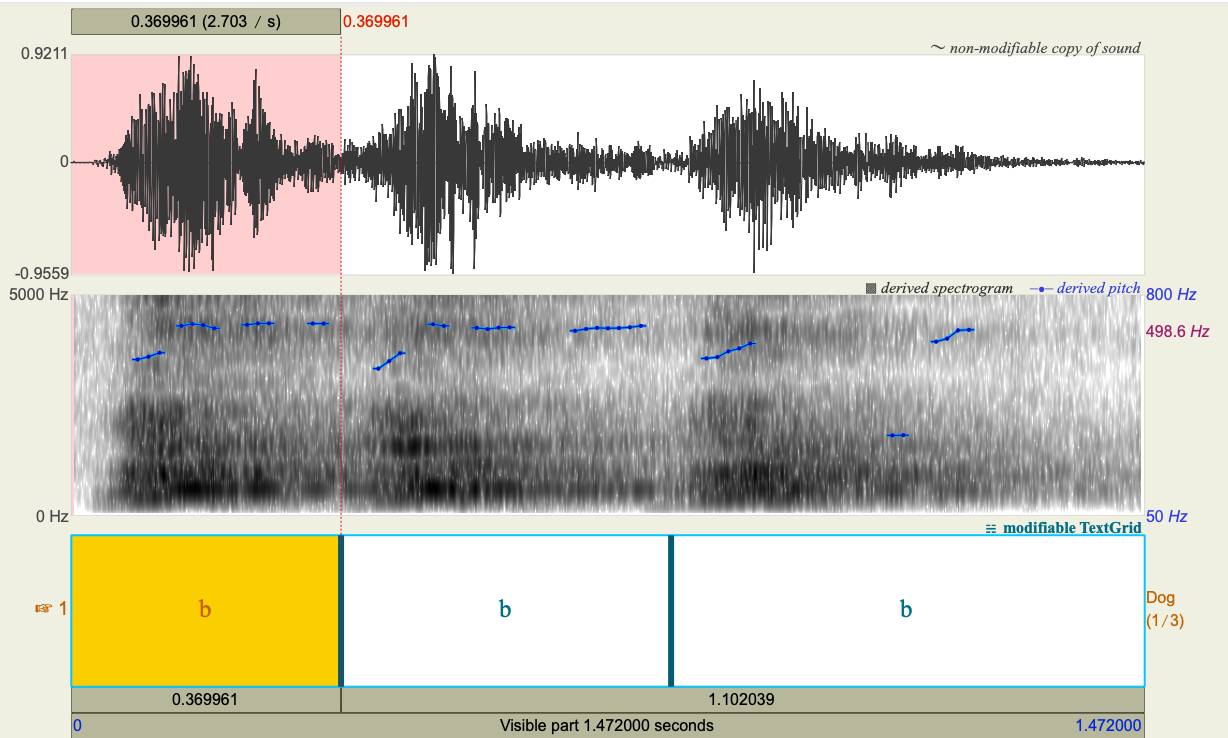Play the selection via the top duration bar

tap(204, 20)
